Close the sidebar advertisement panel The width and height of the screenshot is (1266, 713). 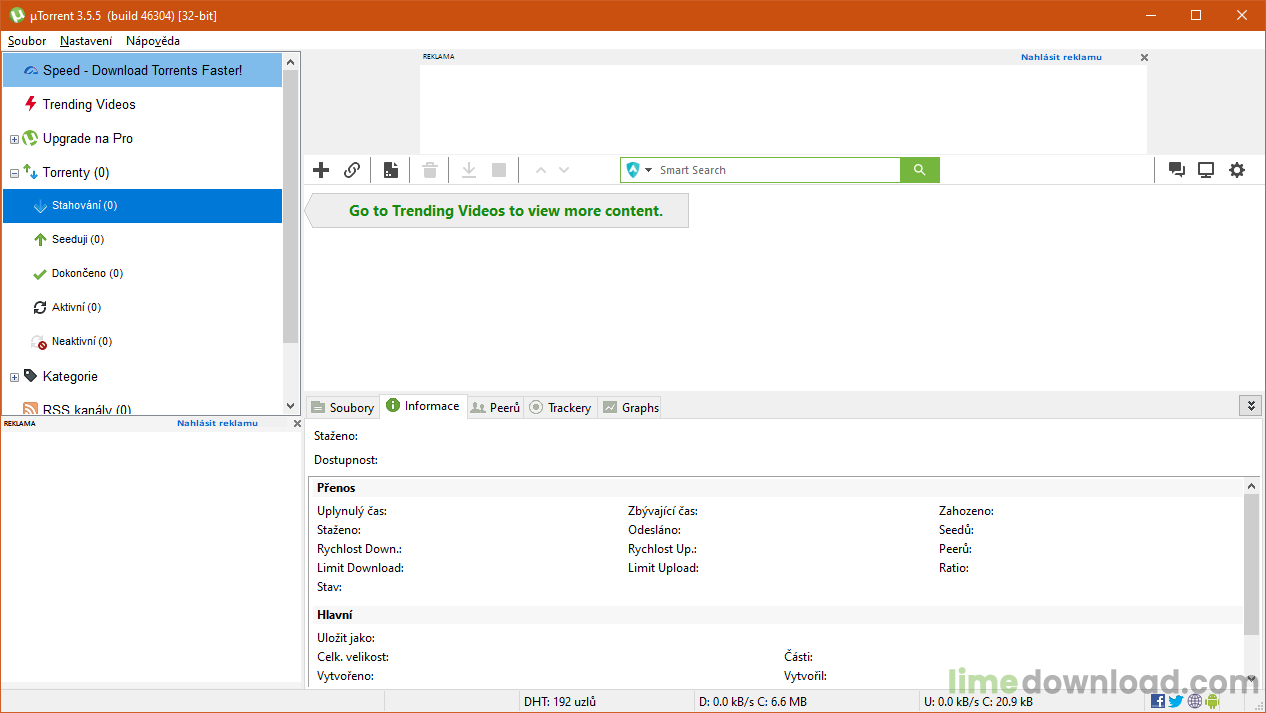pos(297,424)
